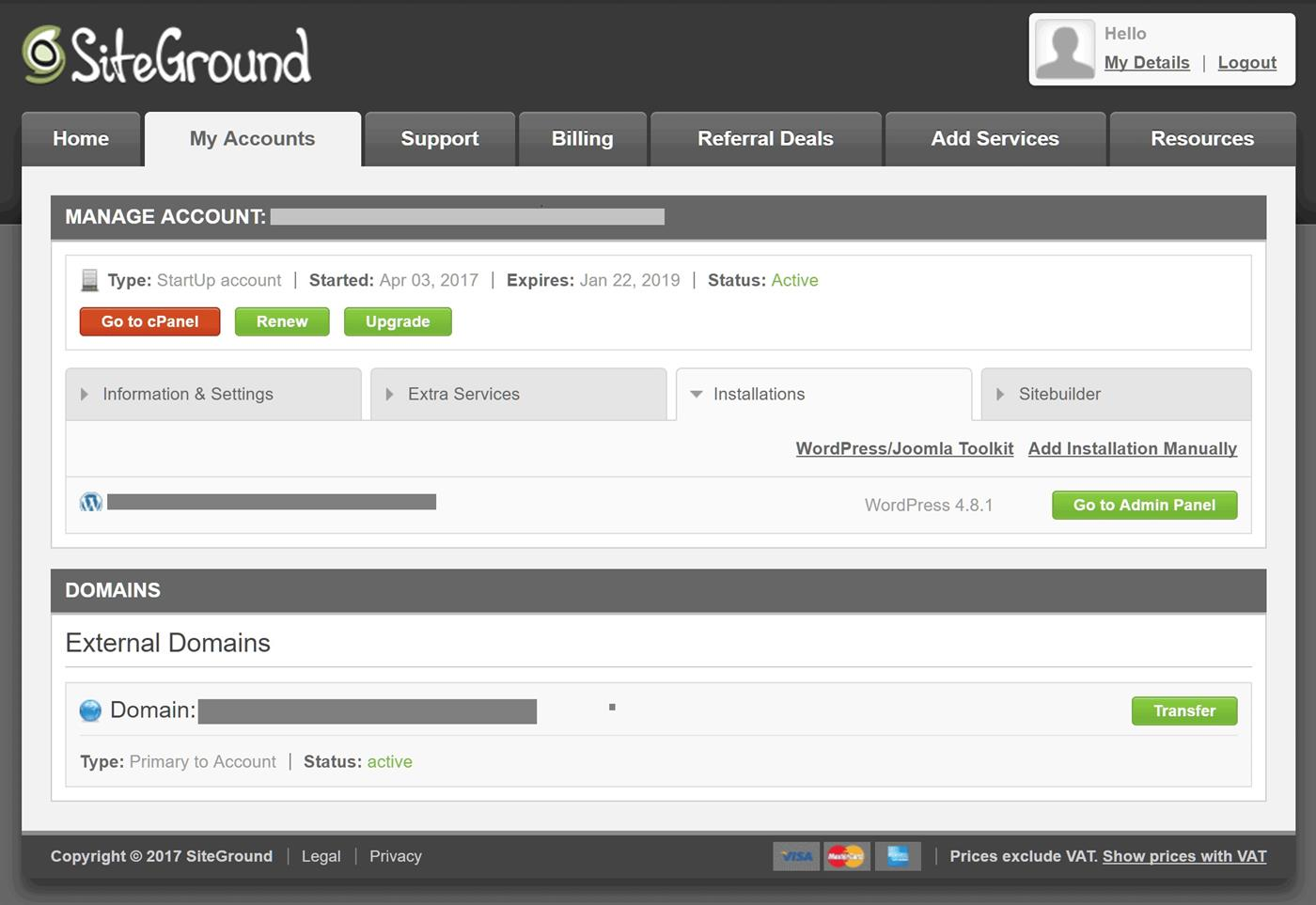Click the globe icon beside Domain
The image size is (1316, 905).
[x=90, y=710]
